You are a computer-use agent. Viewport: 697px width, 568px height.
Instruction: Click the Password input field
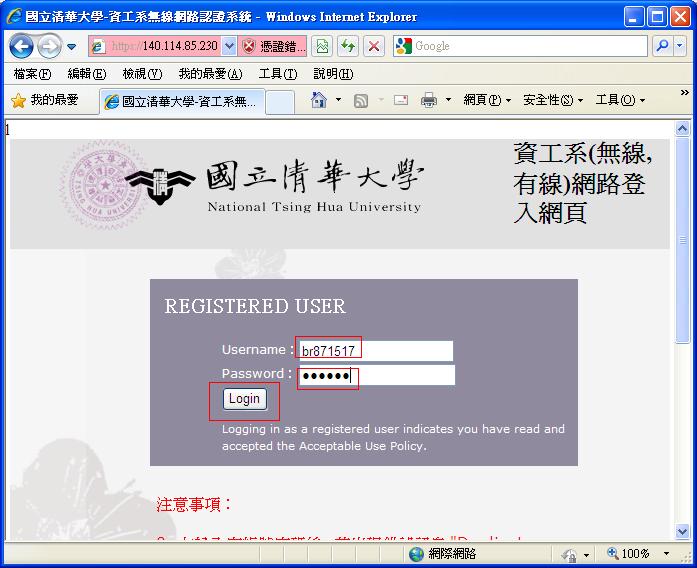pyautogui.click(x=376, y=375)
